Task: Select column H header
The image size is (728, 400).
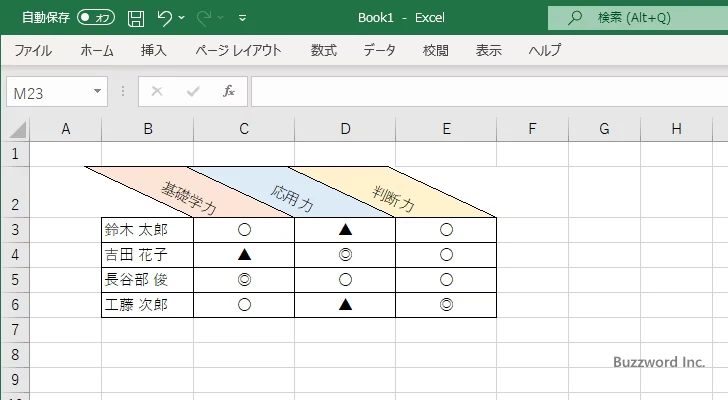Action: [x=676, y=129]
